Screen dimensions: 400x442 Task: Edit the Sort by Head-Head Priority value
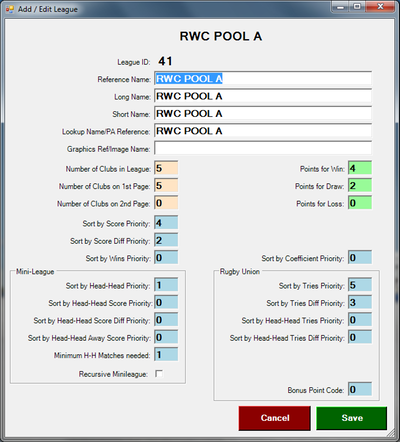[166, 285]
